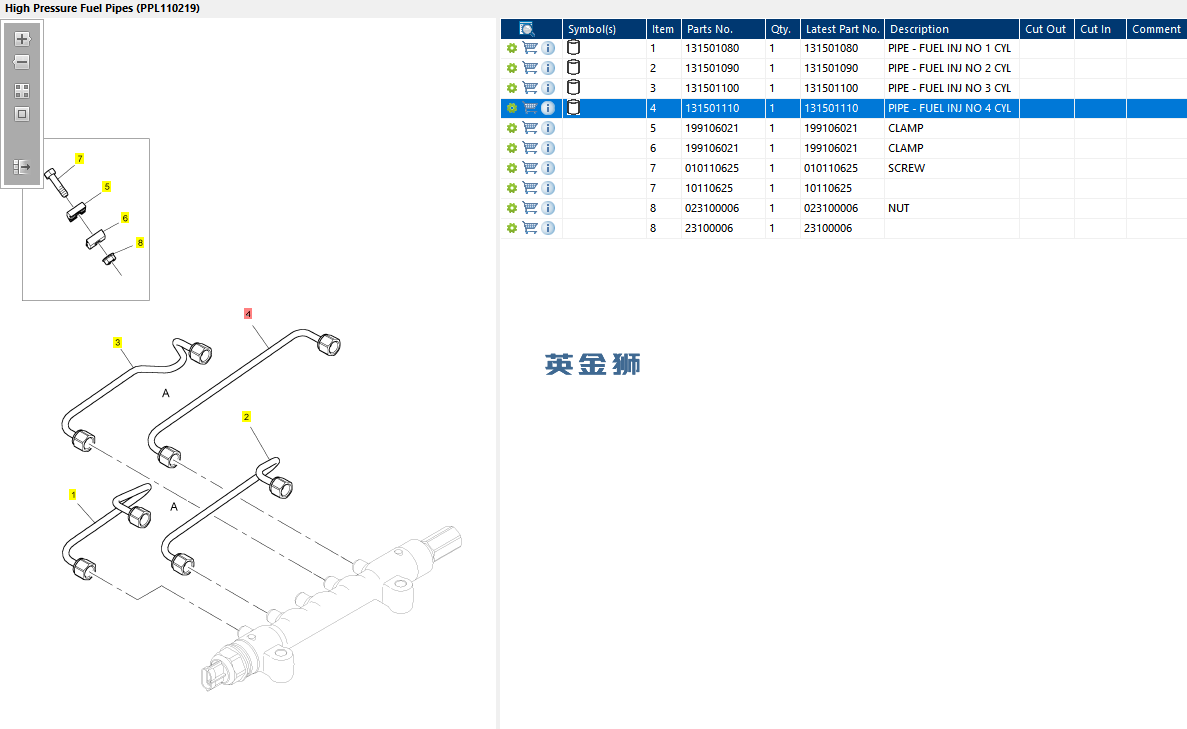The width and height of the screenshot is (1187, 729).
Task: Click High Pressure Fuel Pipes (PPL110219) title
Action: point(102,8)
